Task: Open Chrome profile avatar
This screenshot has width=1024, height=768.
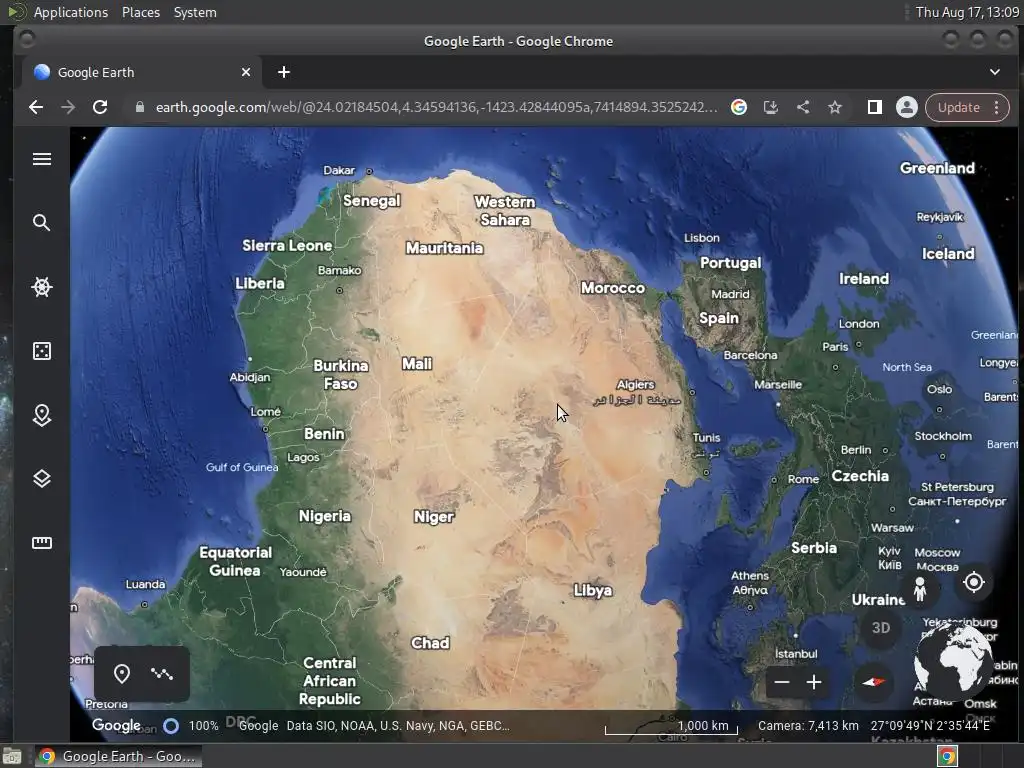Action: 906,107
